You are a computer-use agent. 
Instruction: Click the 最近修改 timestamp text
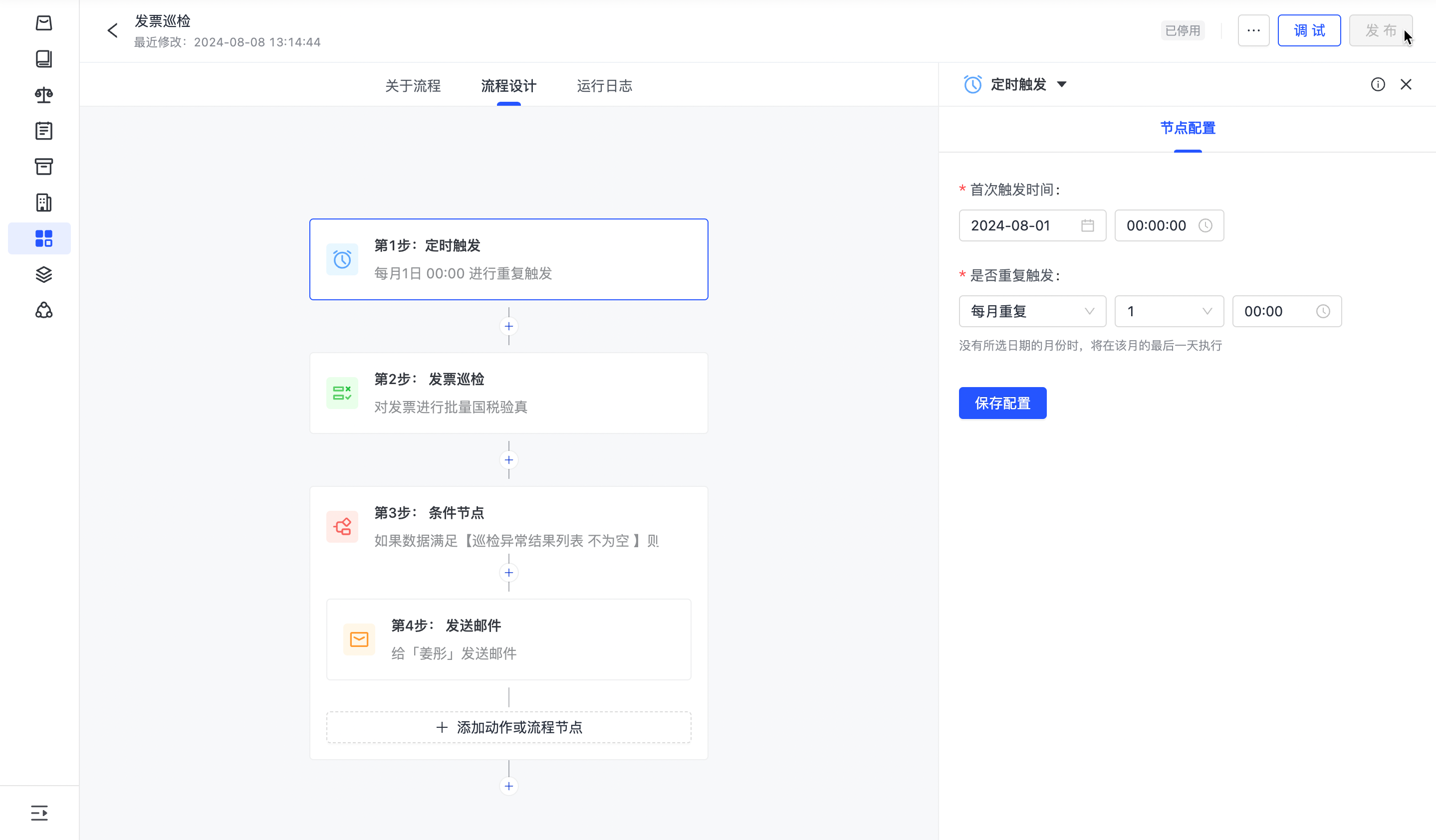pyautogui.click(x=228, y=42)
